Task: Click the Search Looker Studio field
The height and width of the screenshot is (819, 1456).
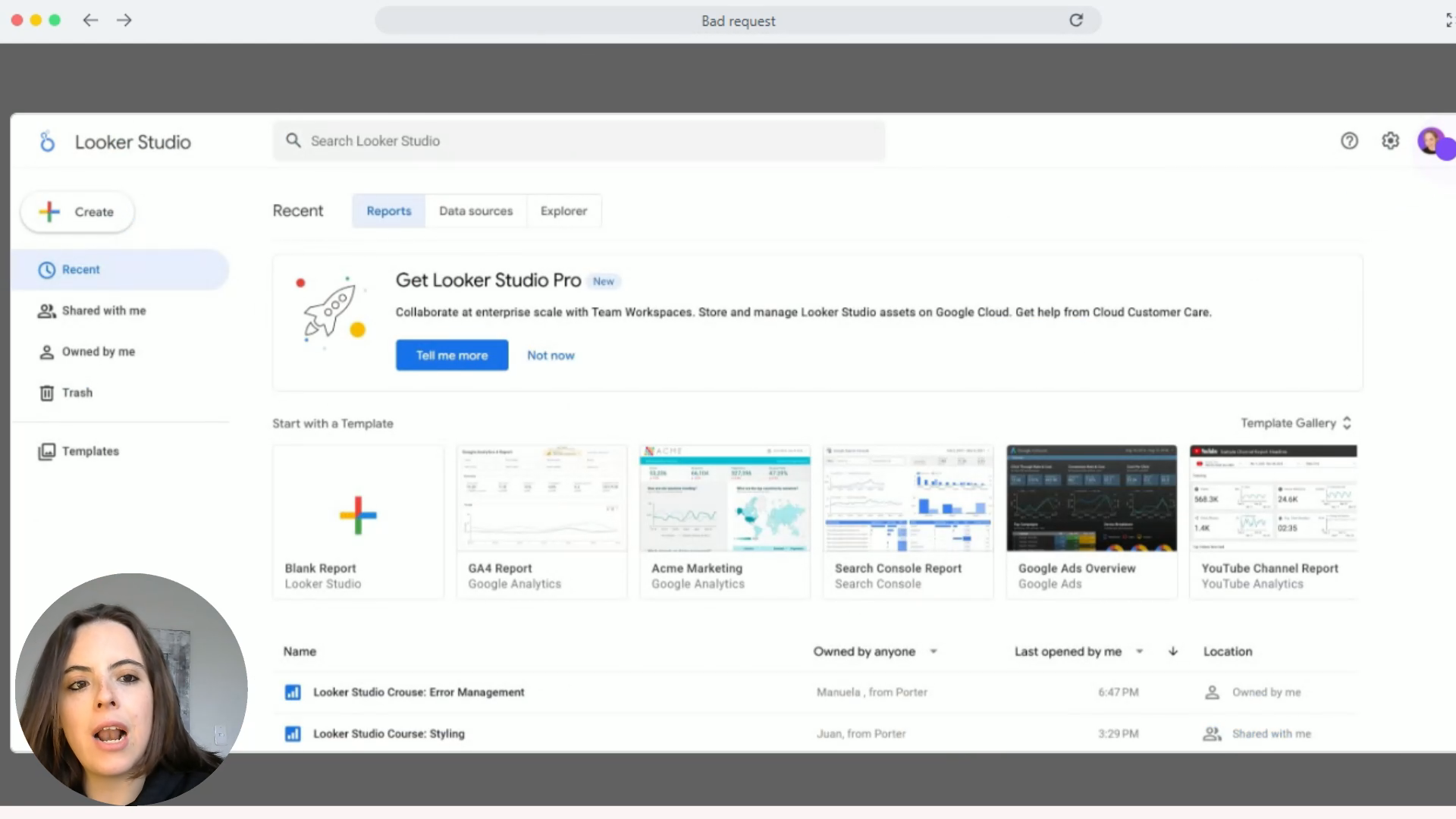Action: [579, 141]
